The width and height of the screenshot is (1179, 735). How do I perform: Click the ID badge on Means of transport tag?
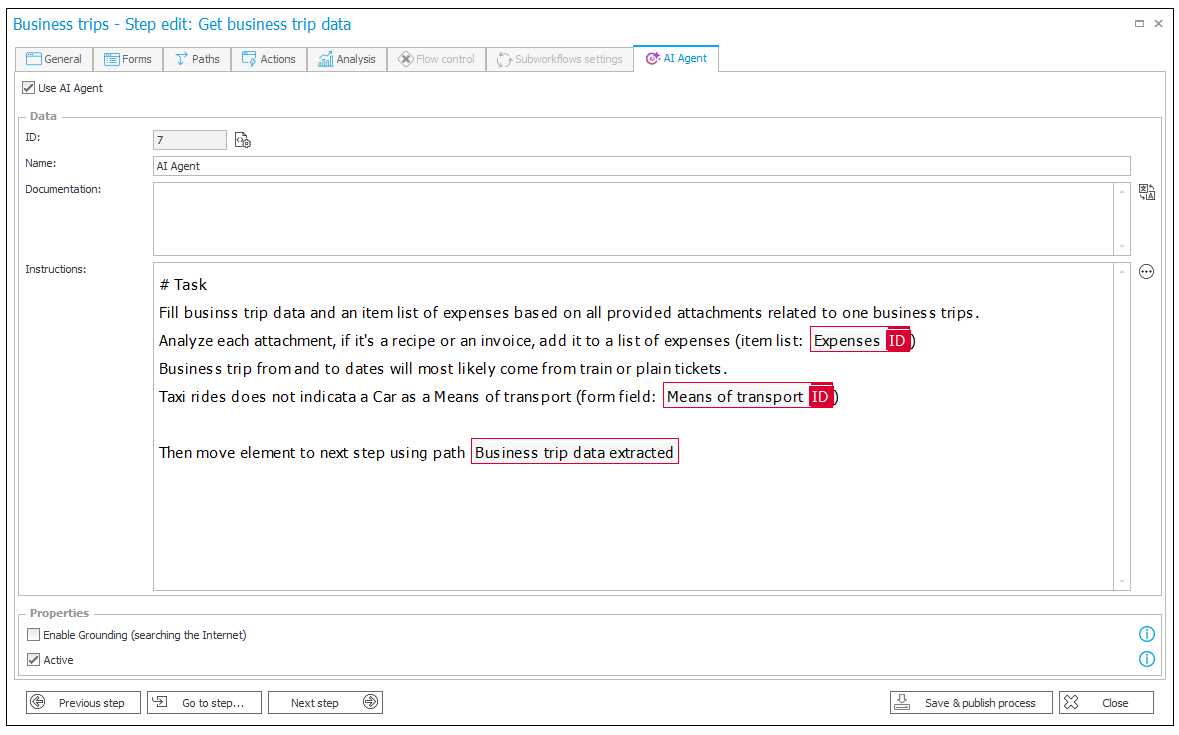click(x=820, y=396)
